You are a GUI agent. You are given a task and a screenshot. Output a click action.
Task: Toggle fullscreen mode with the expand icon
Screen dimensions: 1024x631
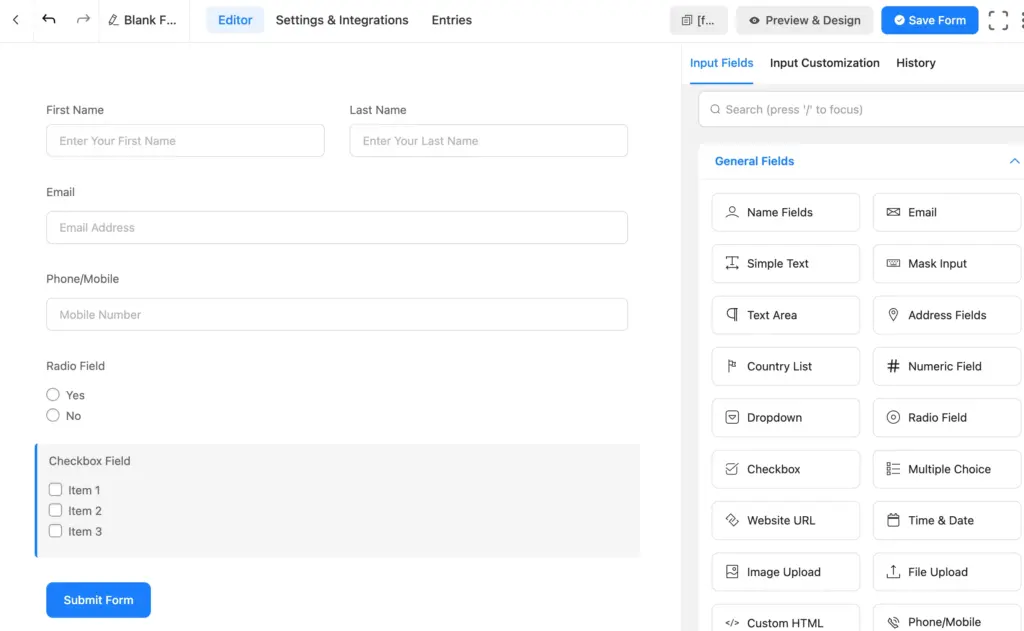coord(997,19)
